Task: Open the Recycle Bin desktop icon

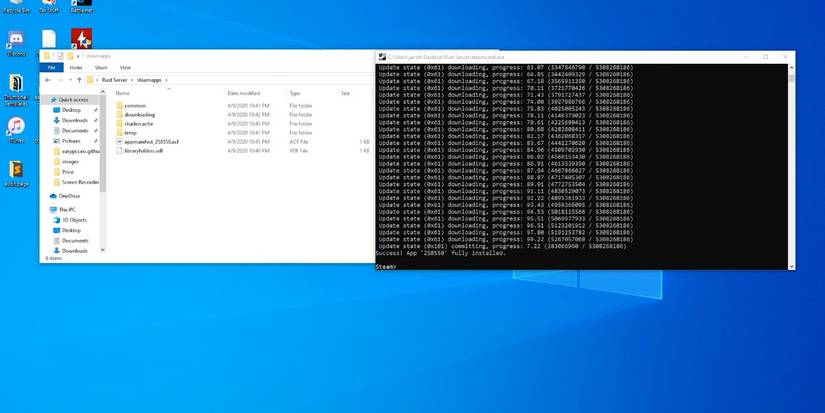Action: 16,6
